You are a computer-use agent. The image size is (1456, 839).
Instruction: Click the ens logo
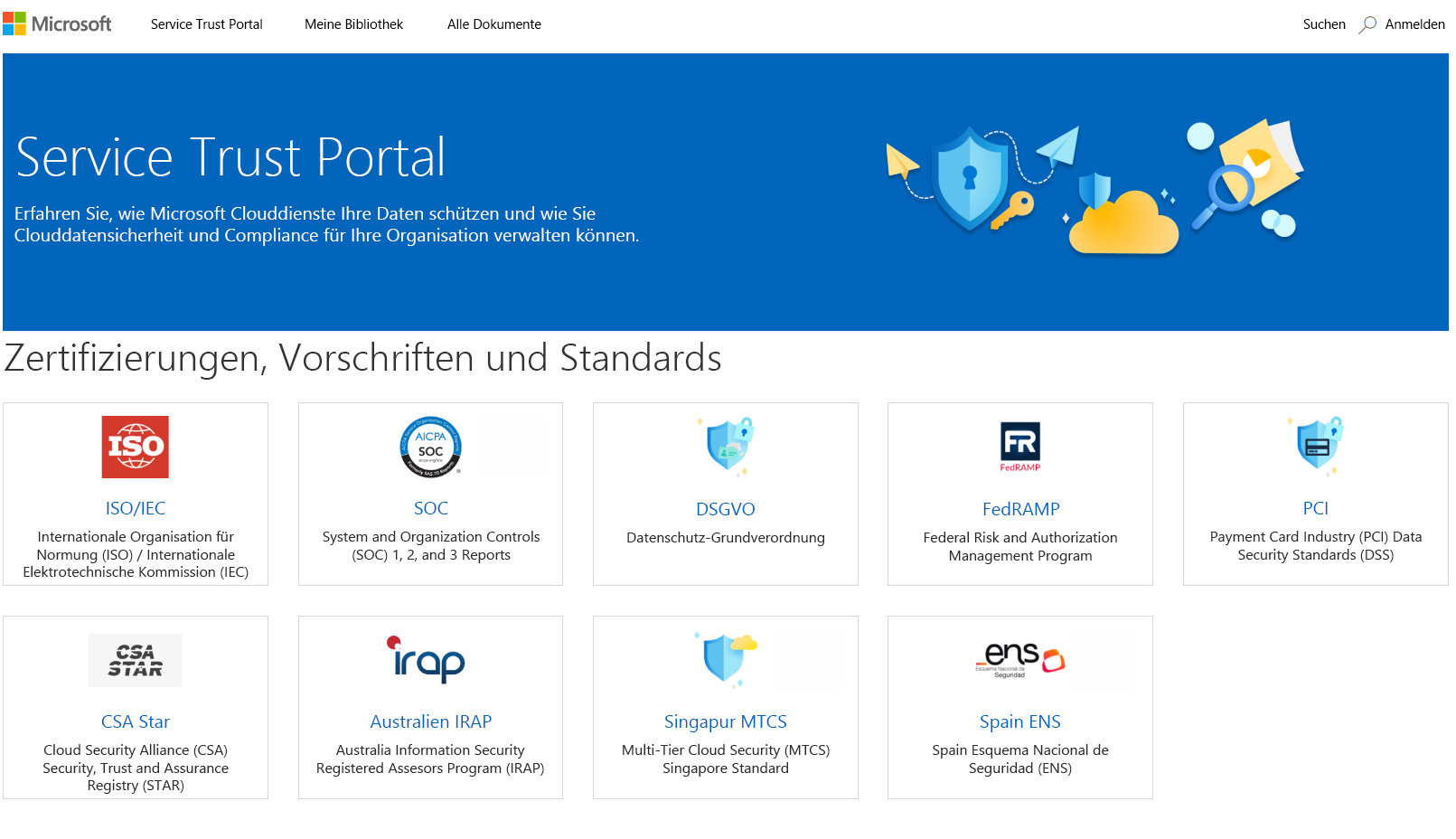click(1020, 658)
